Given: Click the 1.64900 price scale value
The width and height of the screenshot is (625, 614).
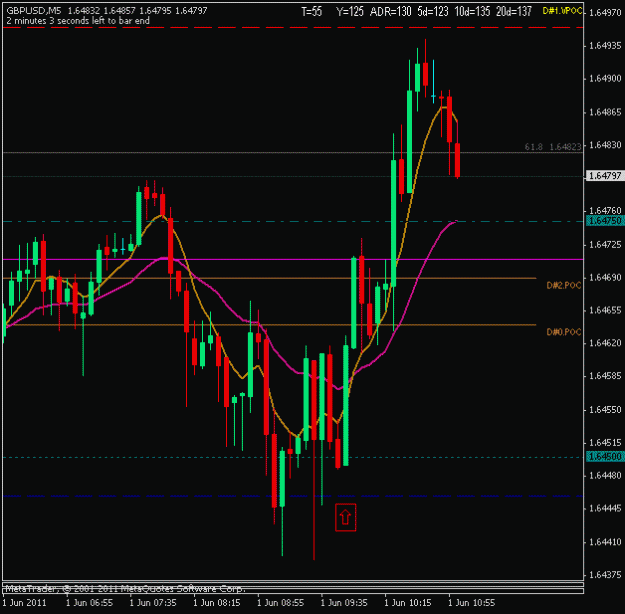Looking at the screenshot, I should click(x=605, y=79).
